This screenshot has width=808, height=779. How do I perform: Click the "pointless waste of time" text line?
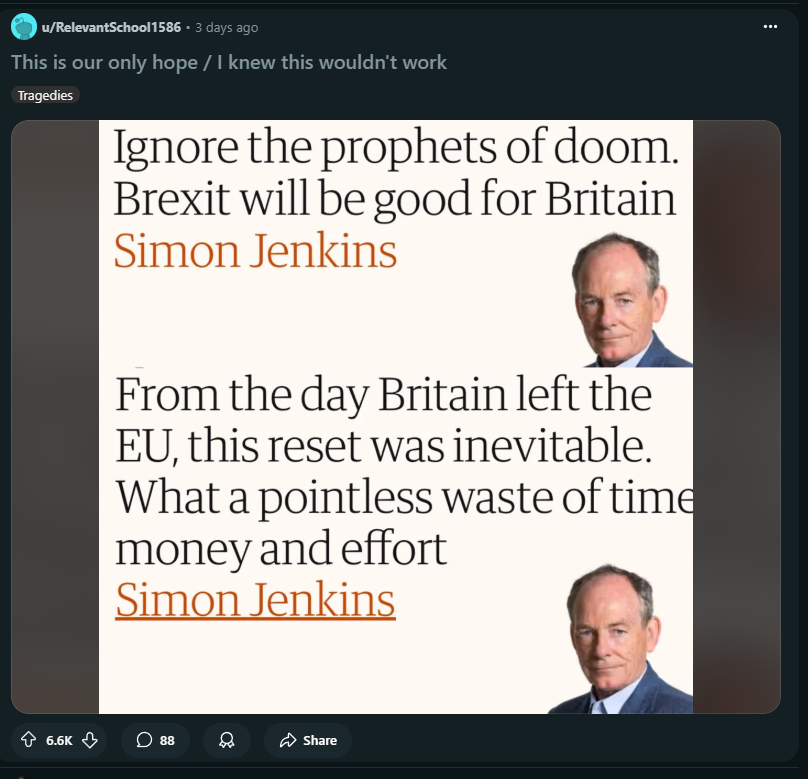point(404,498)
